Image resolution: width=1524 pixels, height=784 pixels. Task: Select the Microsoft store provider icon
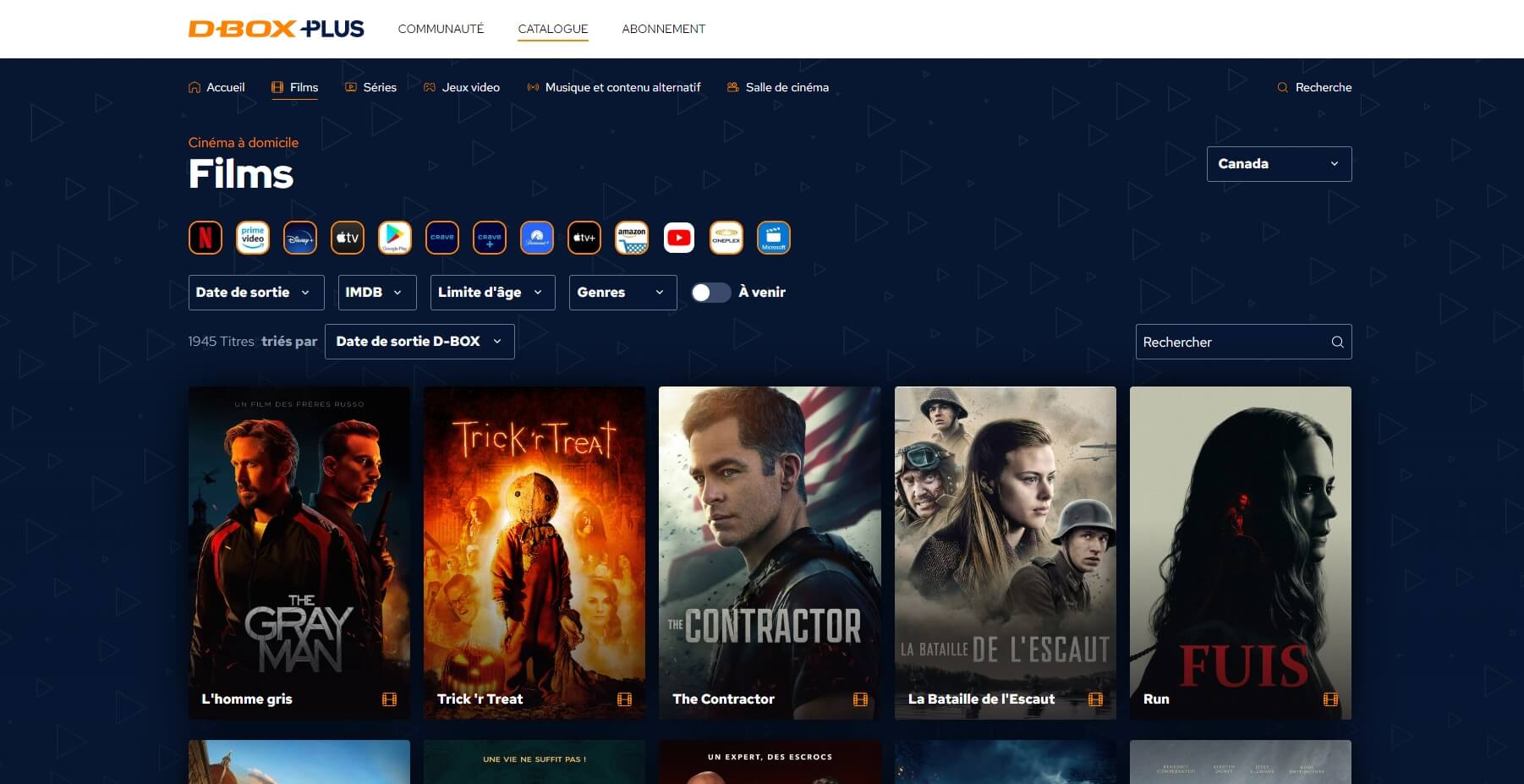coord(774,238)
